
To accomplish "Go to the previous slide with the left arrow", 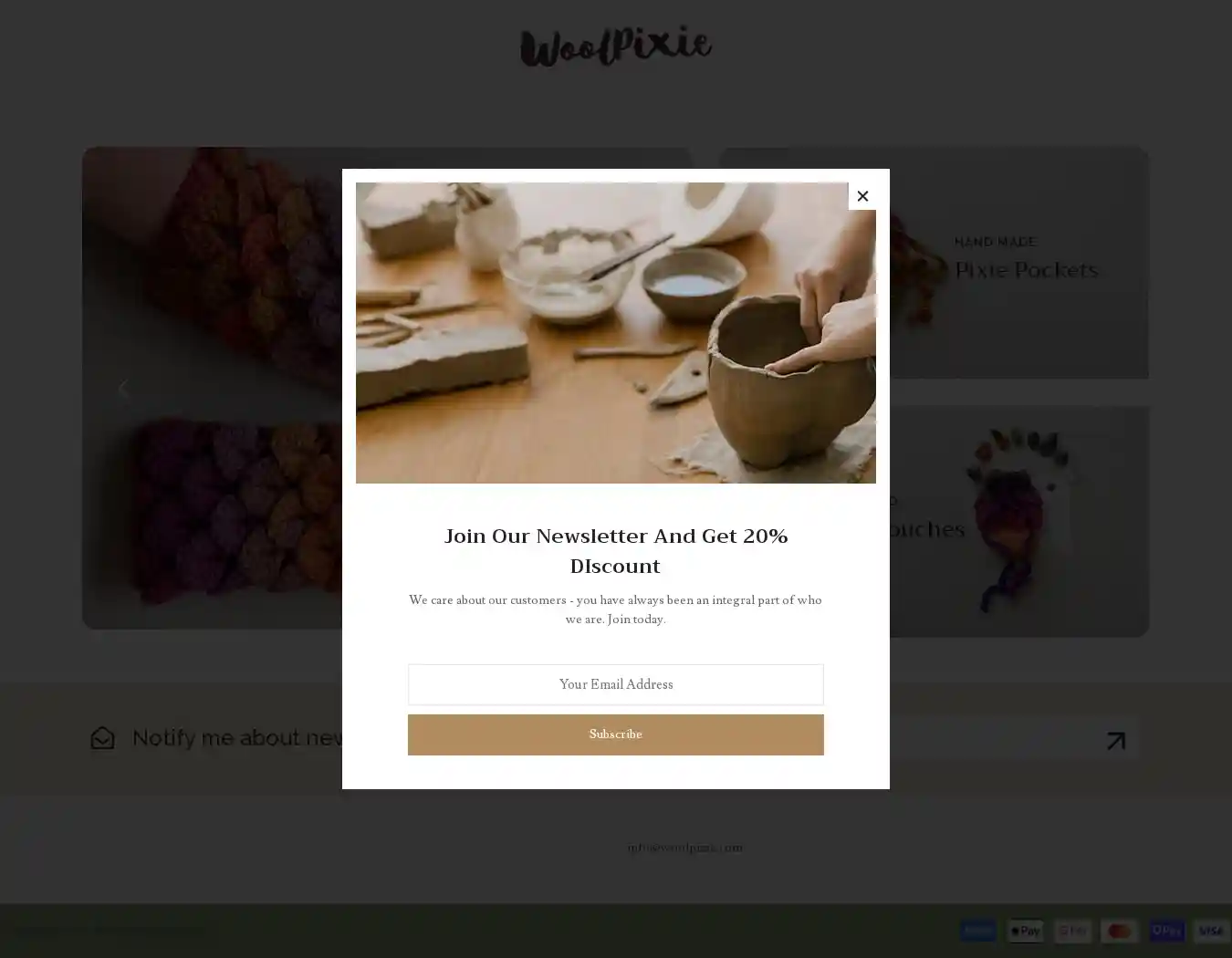I will (x=123, y=388).
